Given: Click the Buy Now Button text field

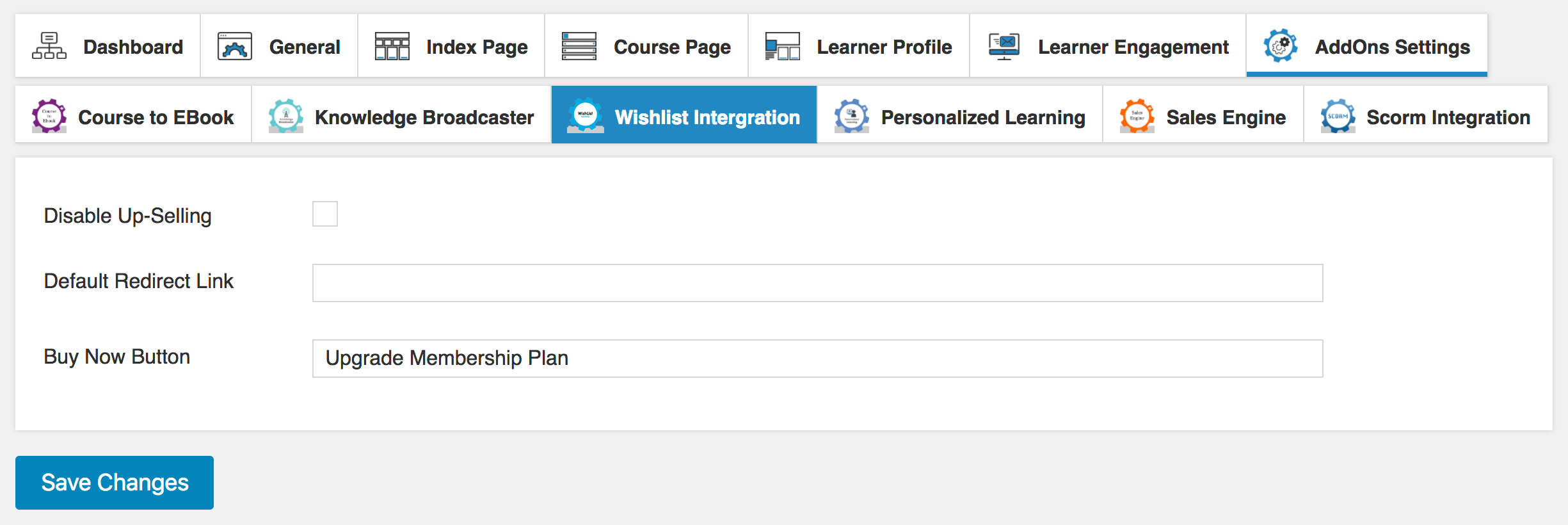Looking at the screenshot, I should tap(817, 359).
